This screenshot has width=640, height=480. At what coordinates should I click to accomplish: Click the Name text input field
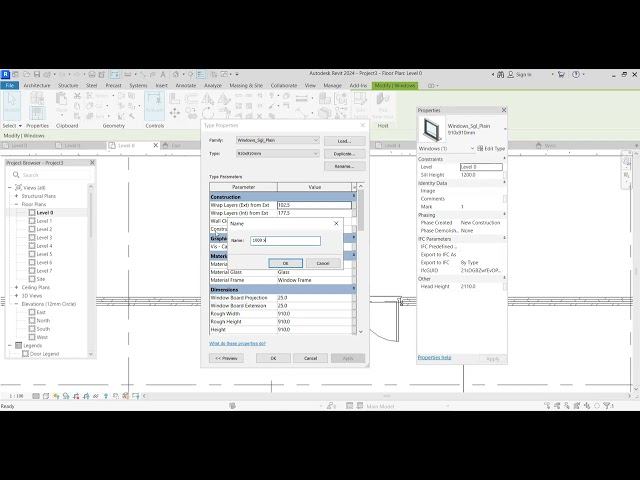pos(285,240)
